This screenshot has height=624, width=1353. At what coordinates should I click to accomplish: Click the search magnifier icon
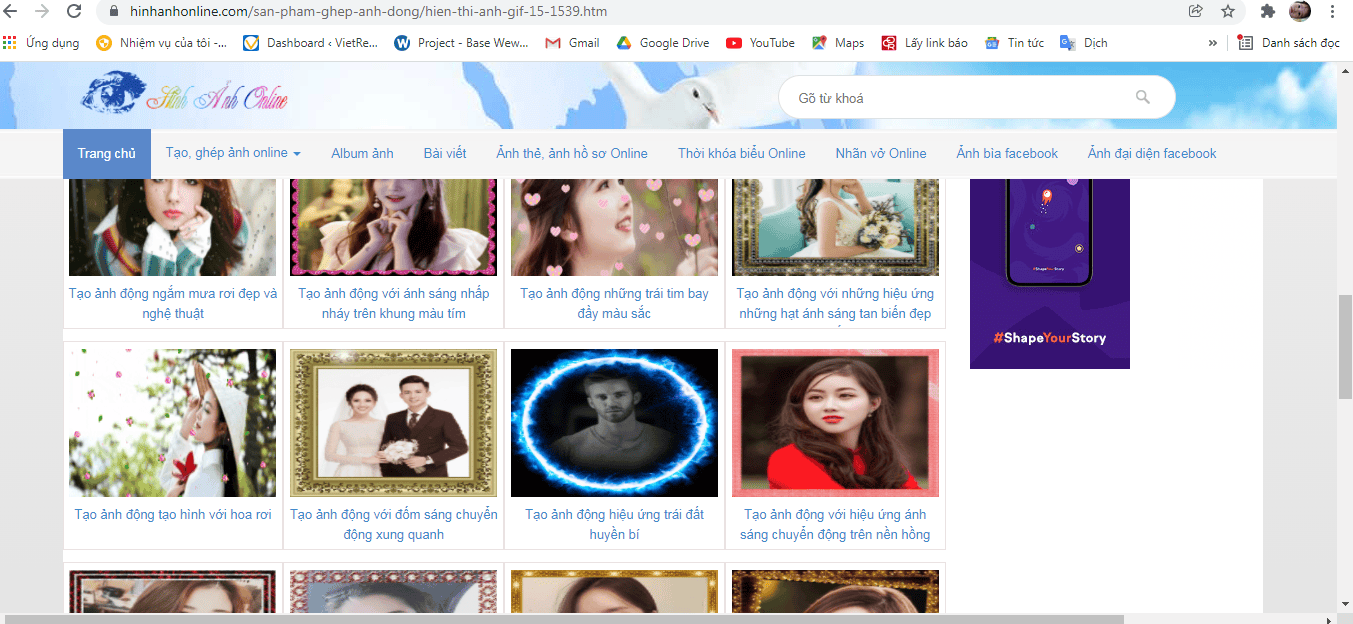click(x=1143, y=96)
